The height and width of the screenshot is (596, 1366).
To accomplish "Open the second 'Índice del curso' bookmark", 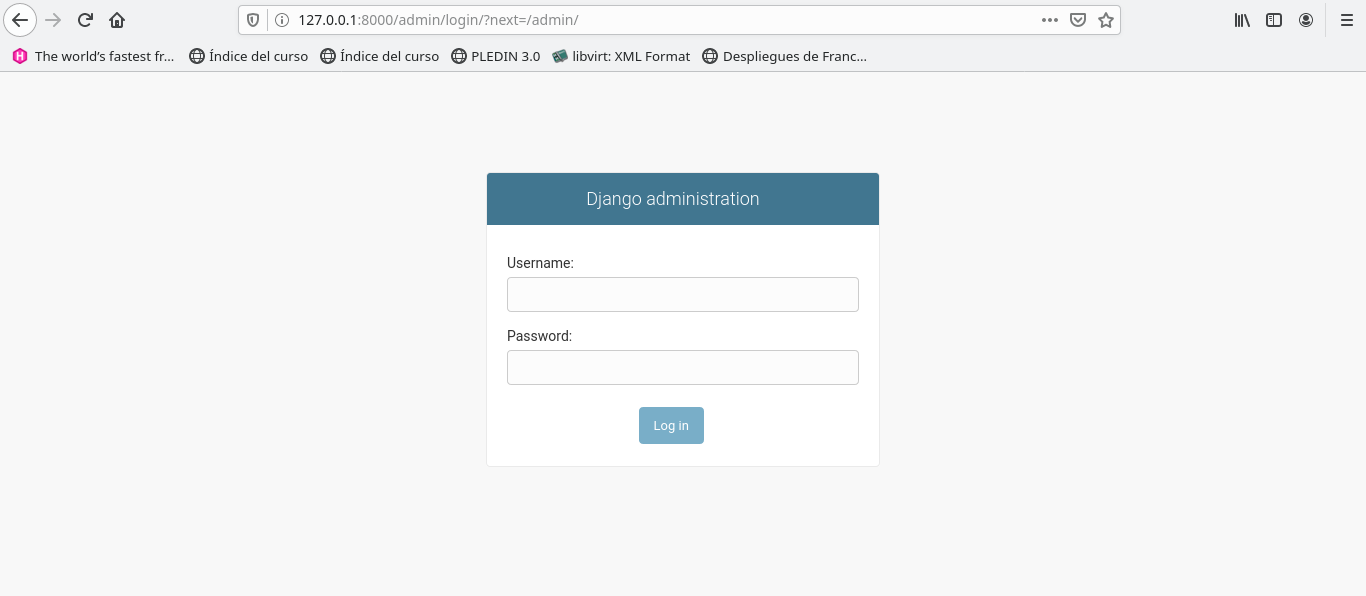I will pos(380,56).
